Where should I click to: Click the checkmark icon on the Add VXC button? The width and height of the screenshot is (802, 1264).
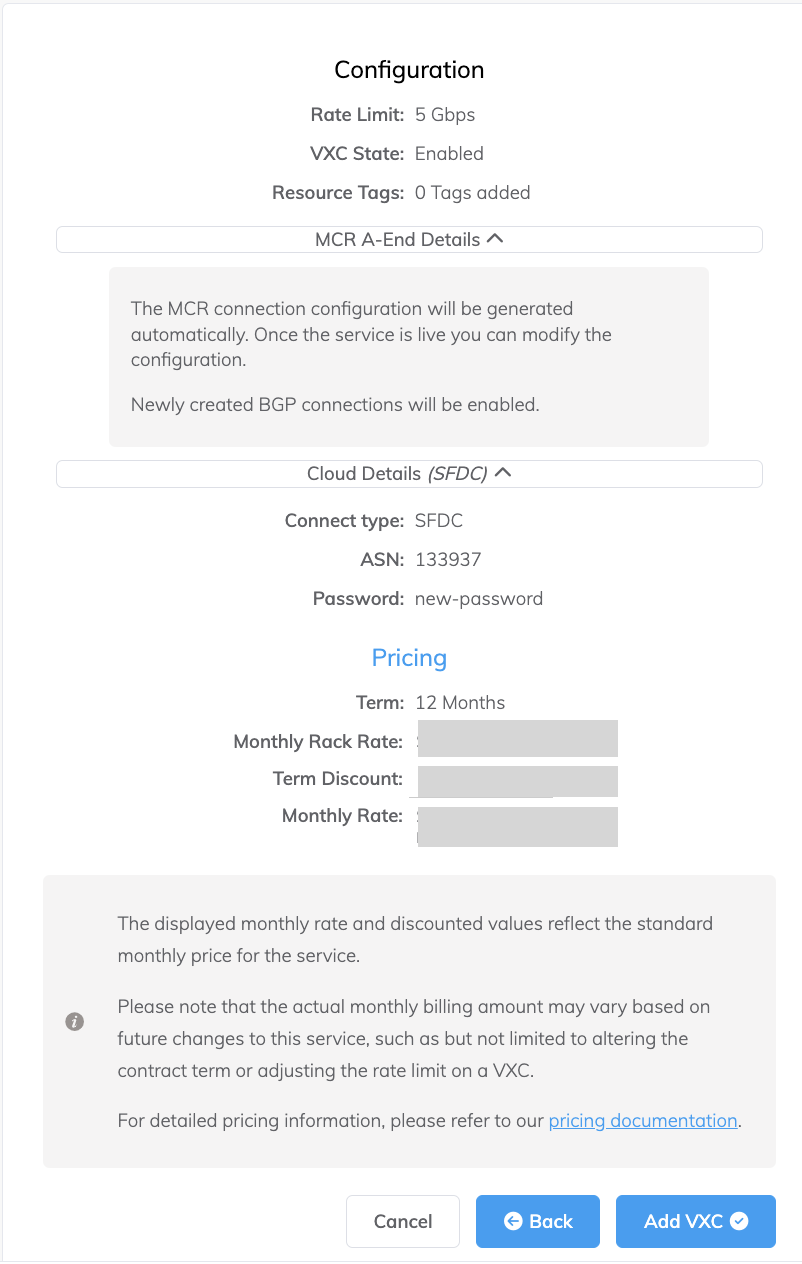737,1221
